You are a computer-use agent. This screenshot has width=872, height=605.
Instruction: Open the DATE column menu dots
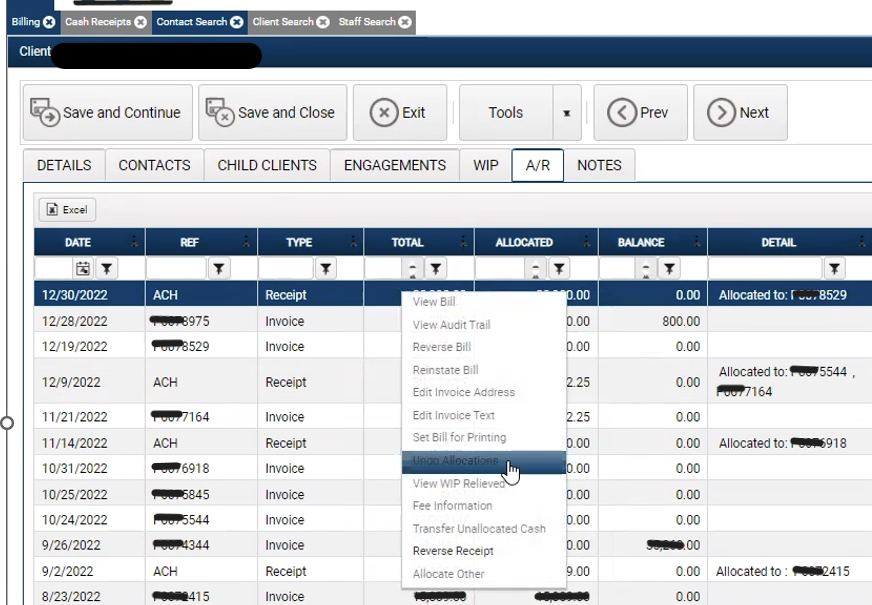click(134, 241)
